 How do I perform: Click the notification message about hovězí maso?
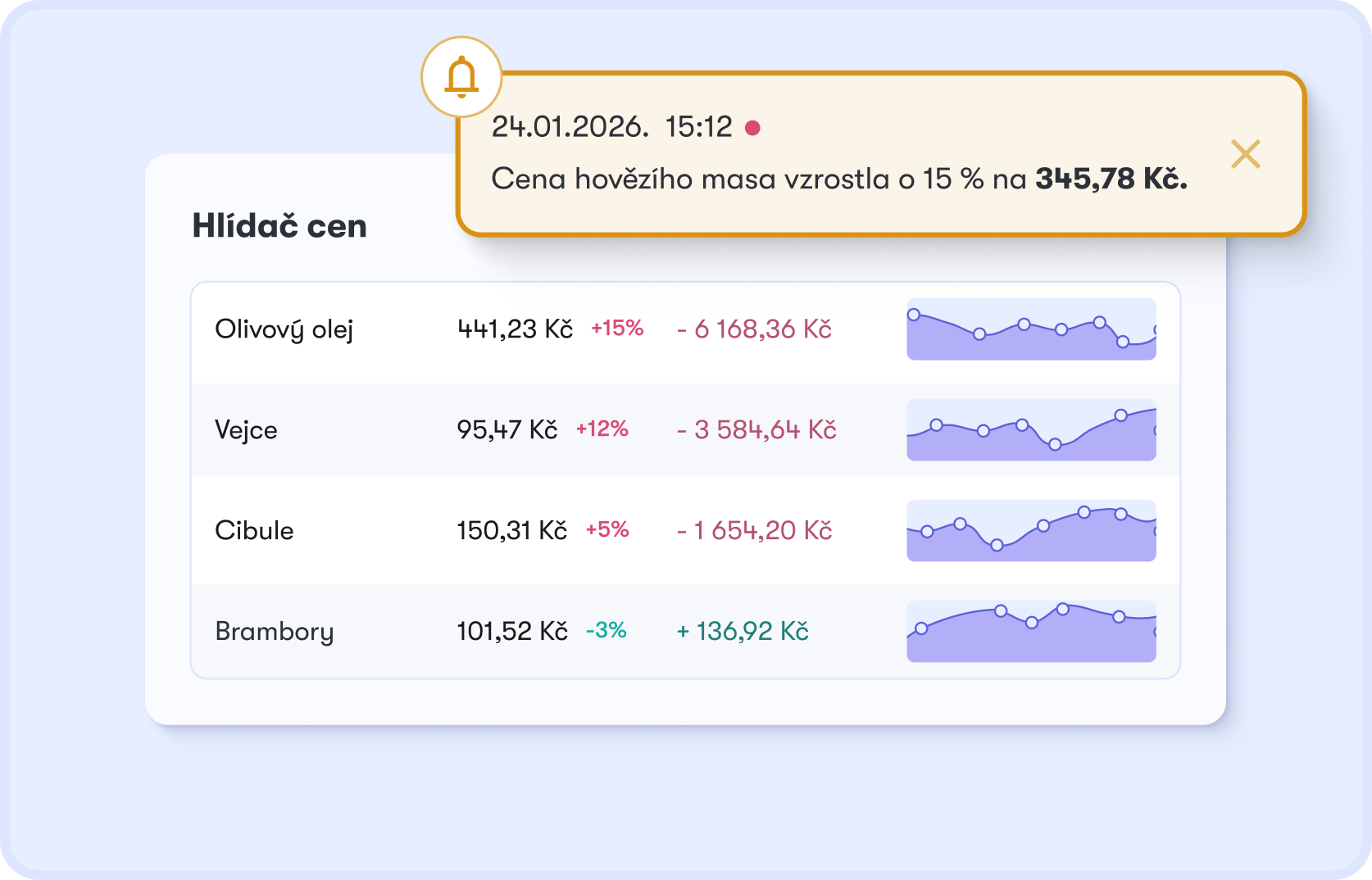pos(839,179)
